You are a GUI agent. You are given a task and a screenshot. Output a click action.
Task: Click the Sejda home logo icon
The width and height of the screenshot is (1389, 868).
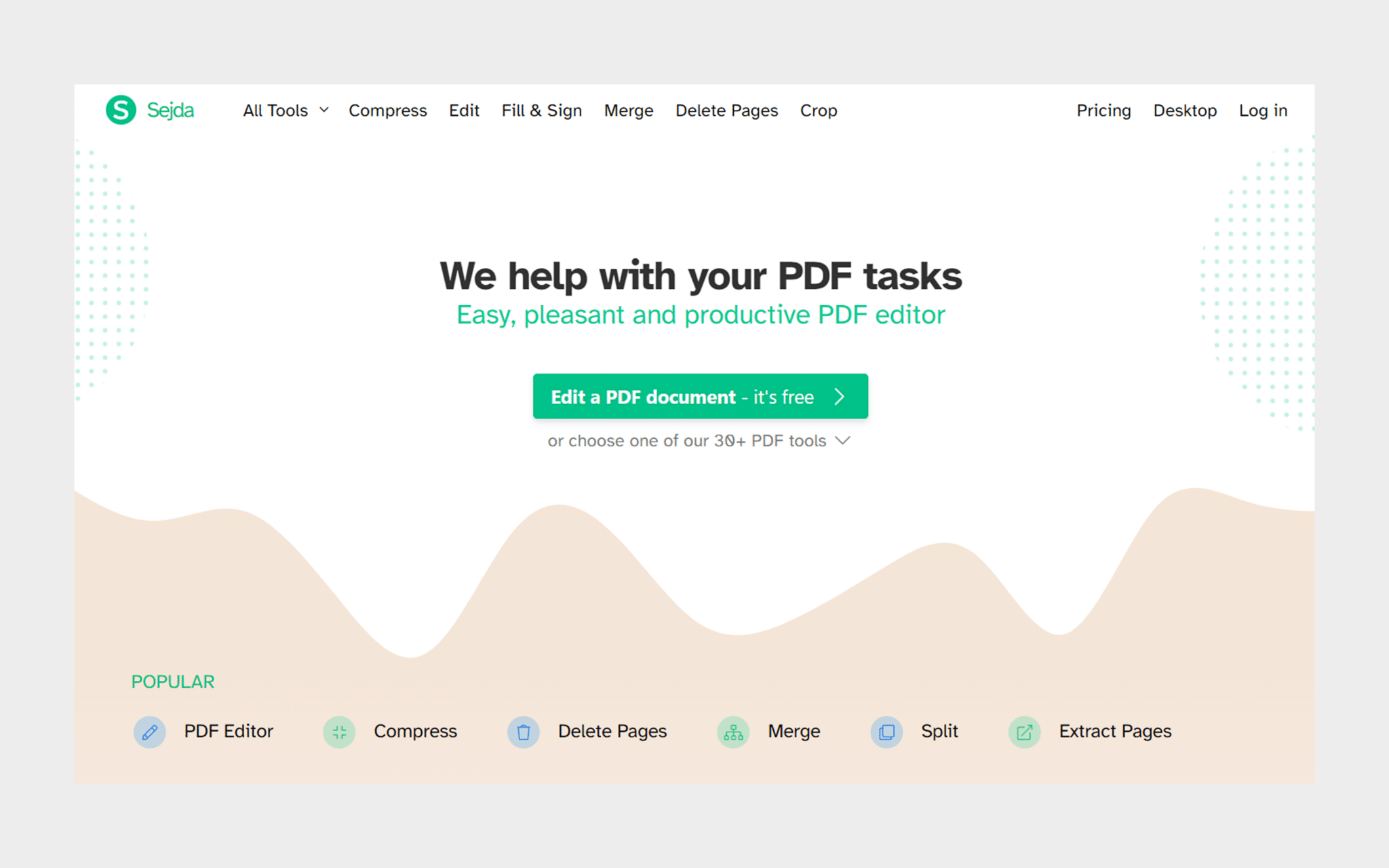(120, 109)
